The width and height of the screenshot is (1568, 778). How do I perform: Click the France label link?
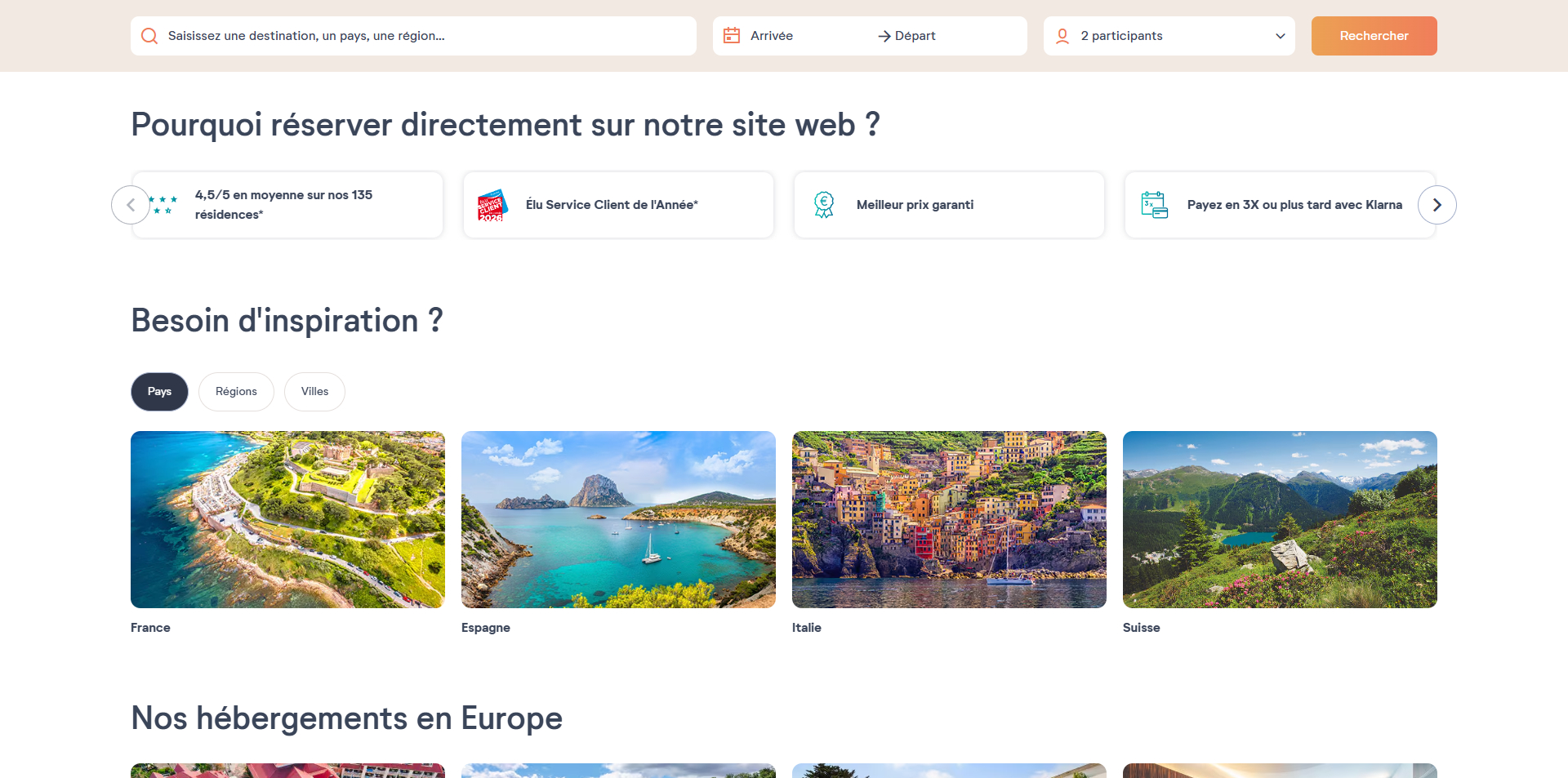[150, 628]
